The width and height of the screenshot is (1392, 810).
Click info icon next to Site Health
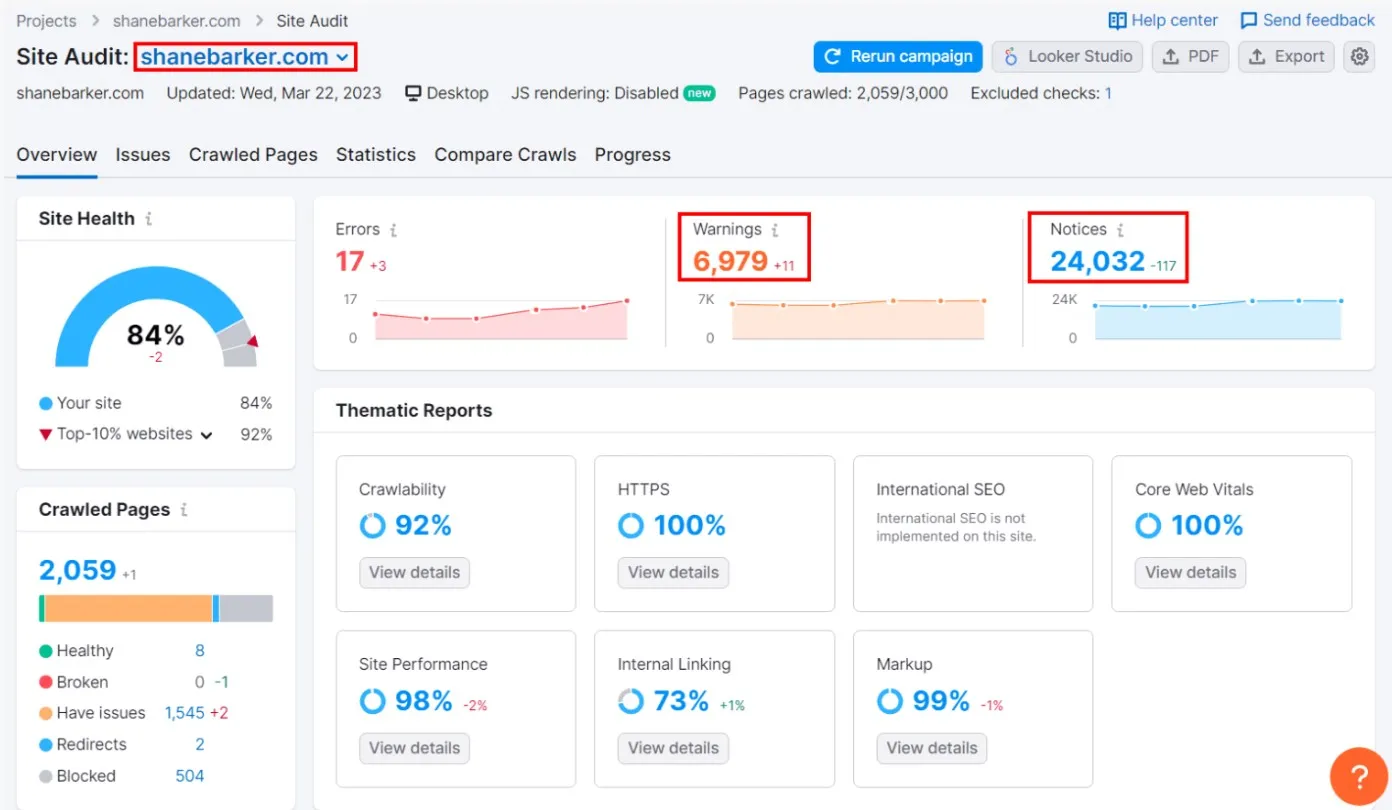pos(149,218)
